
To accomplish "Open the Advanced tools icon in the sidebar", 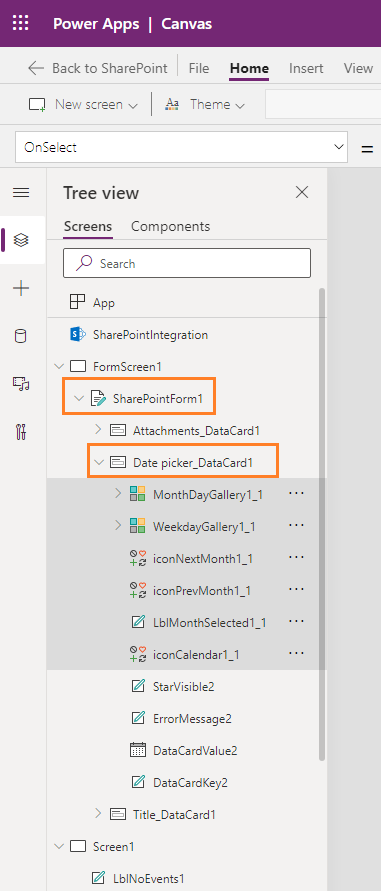I will (x=21, y=432).
